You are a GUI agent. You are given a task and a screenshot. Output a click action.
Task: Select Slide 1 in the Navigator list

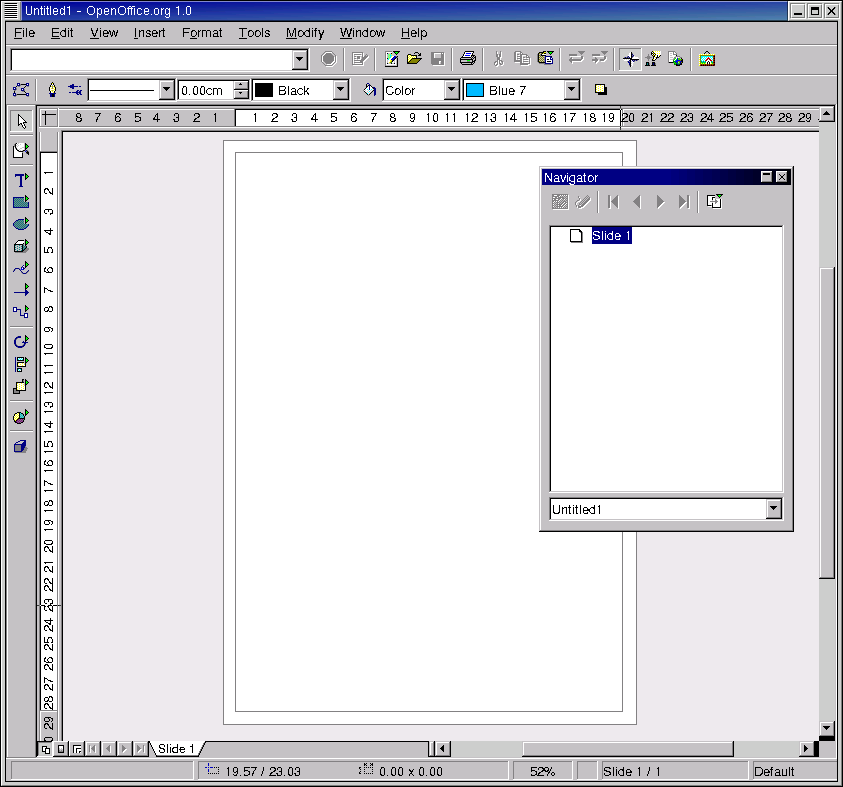point(611,236)
